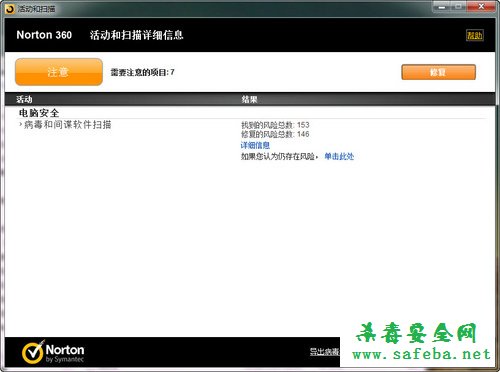Expand the 病毒和间谍软件扫描 row arrow
The height and width of the screenshot is (372, 500).
21,125
